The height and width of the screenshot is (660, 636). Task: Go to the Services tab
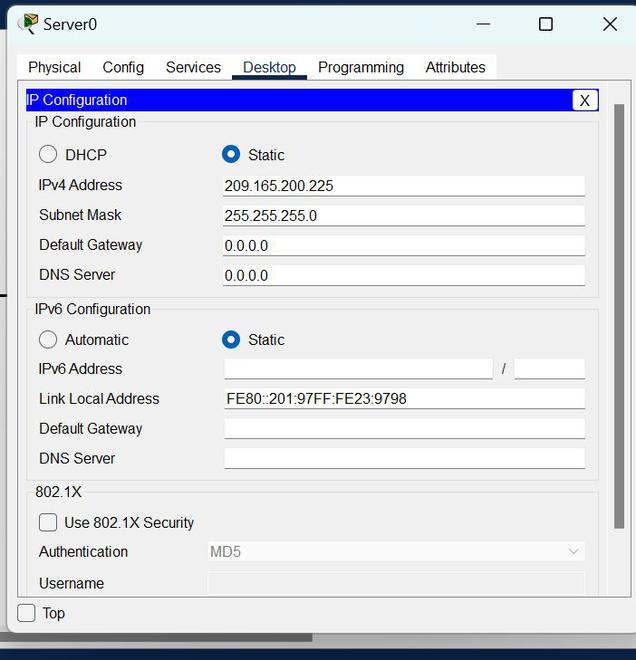click(x=193, y=68)
